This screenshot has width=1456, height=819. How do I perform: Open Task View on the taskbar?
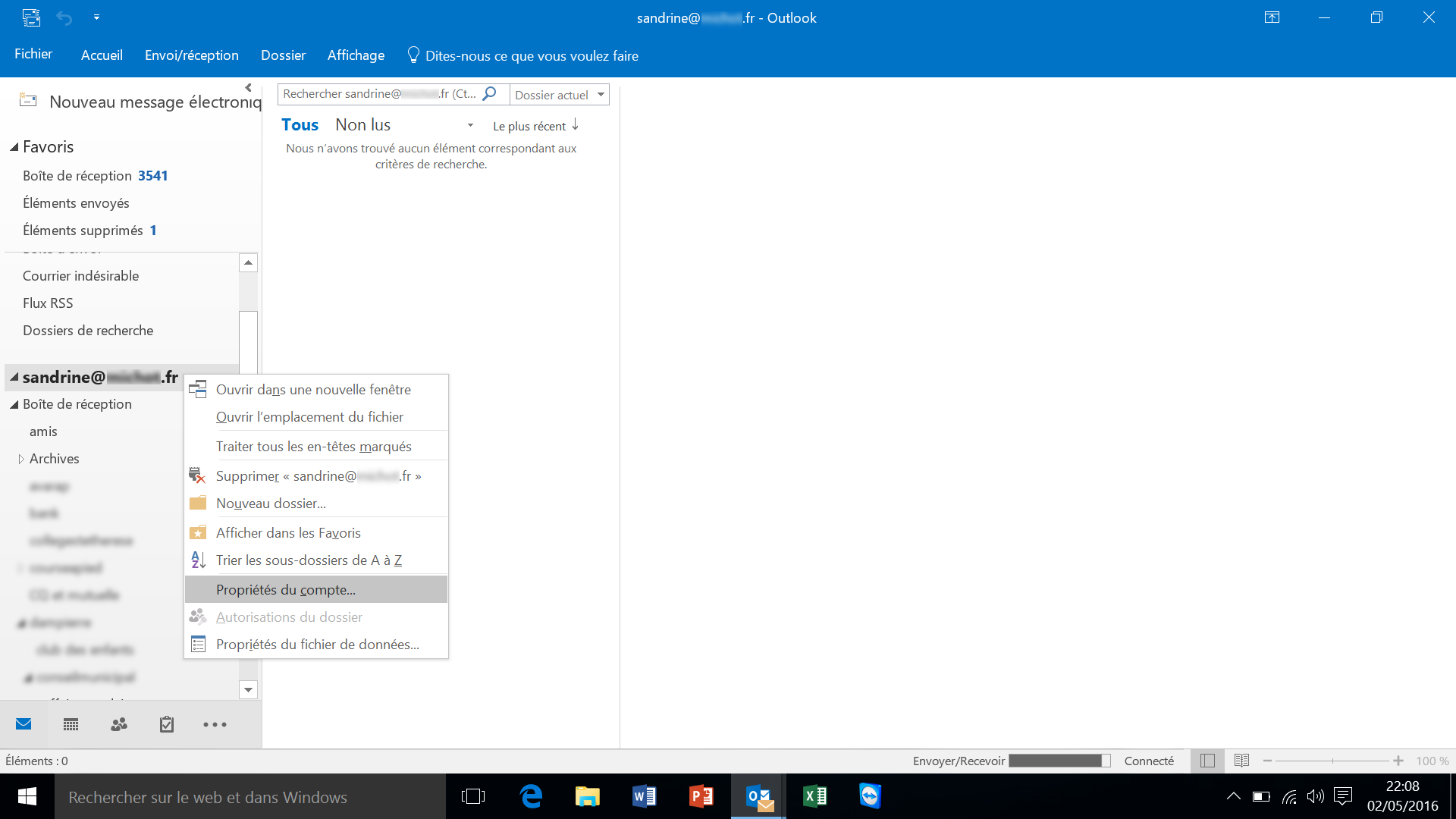point(473,796)
